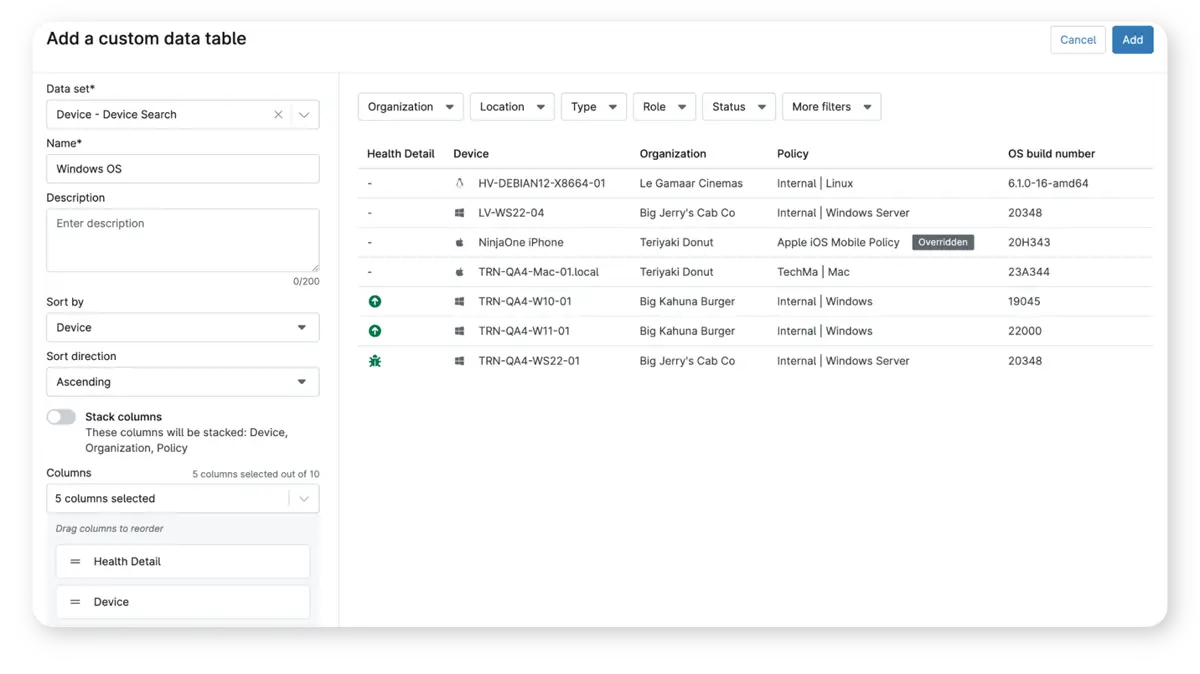Click green up-arrow health icon for TRN-QA4-W10-01
The height and width of the screenshot is (674, 1200).
[375, 301]
